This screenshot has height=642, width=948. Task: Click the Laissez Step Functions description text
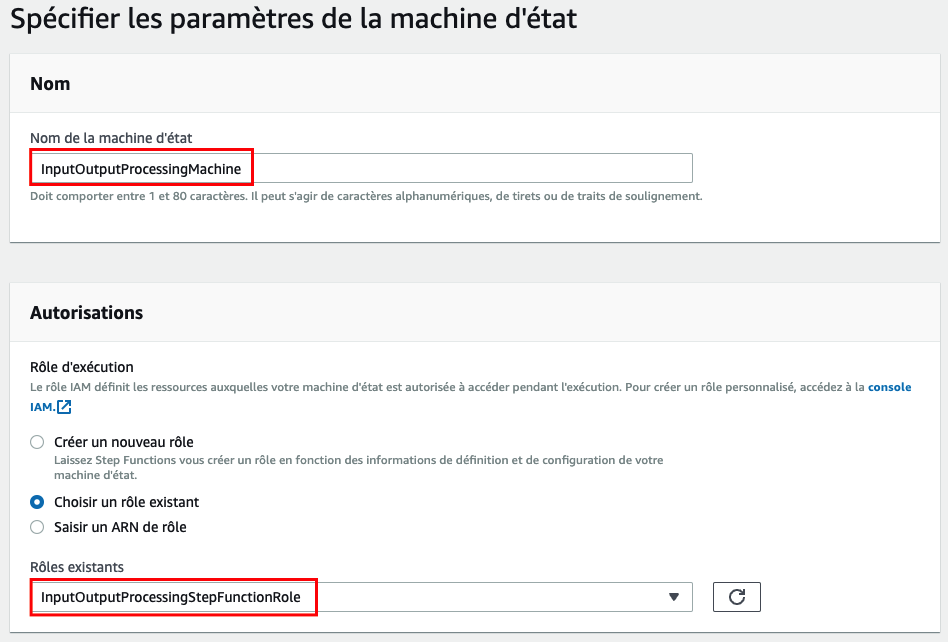(x=359, y=467)
